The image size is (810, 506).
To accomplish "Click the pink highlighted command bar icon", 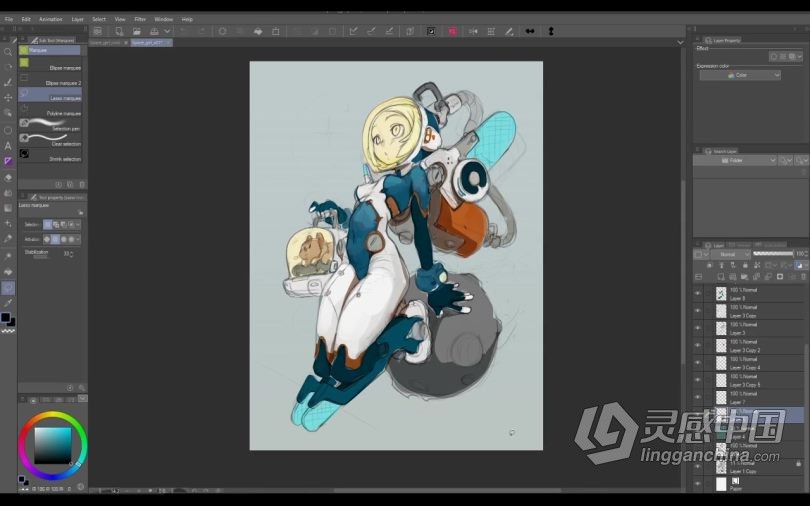I will pyautogui.click(x=453, y=31).
